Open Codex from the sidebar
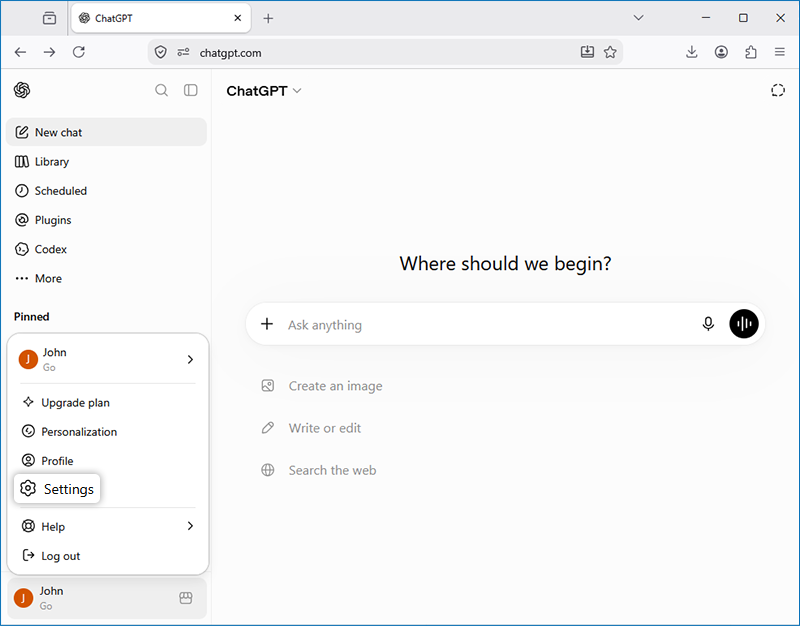The width and height of the screenshot is (800, 626). tap(106, 249)
